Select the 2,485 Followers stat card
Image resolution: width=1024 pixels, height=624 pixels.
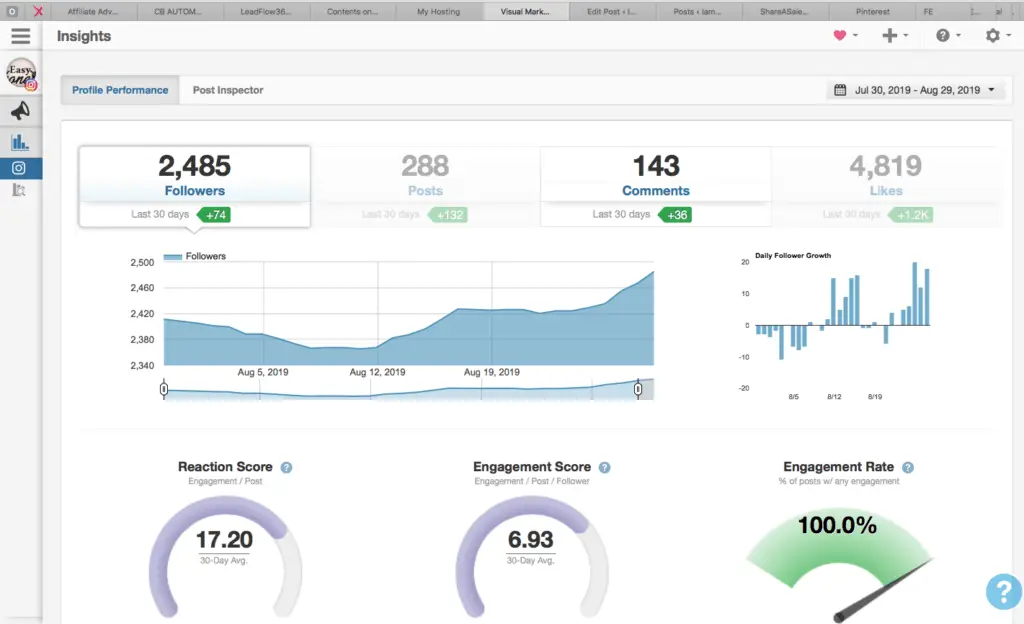coord(195,187)
